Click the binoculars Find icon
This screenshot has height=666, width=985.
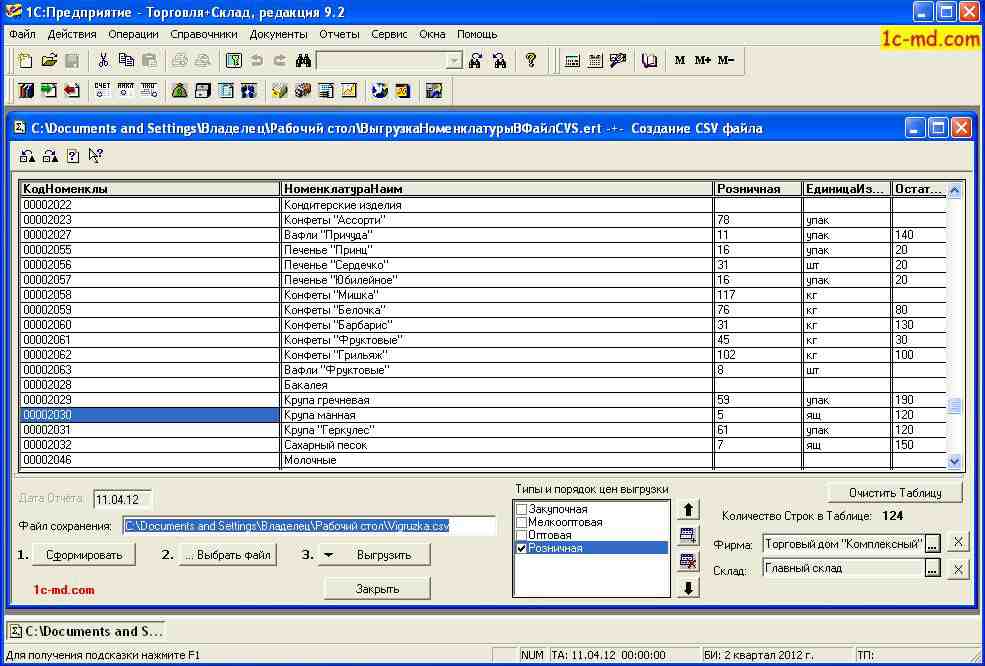[304, 61]
